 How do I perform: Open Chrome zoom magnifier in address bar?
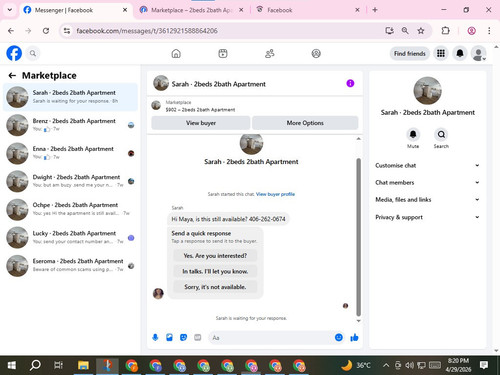pos(405,31)
